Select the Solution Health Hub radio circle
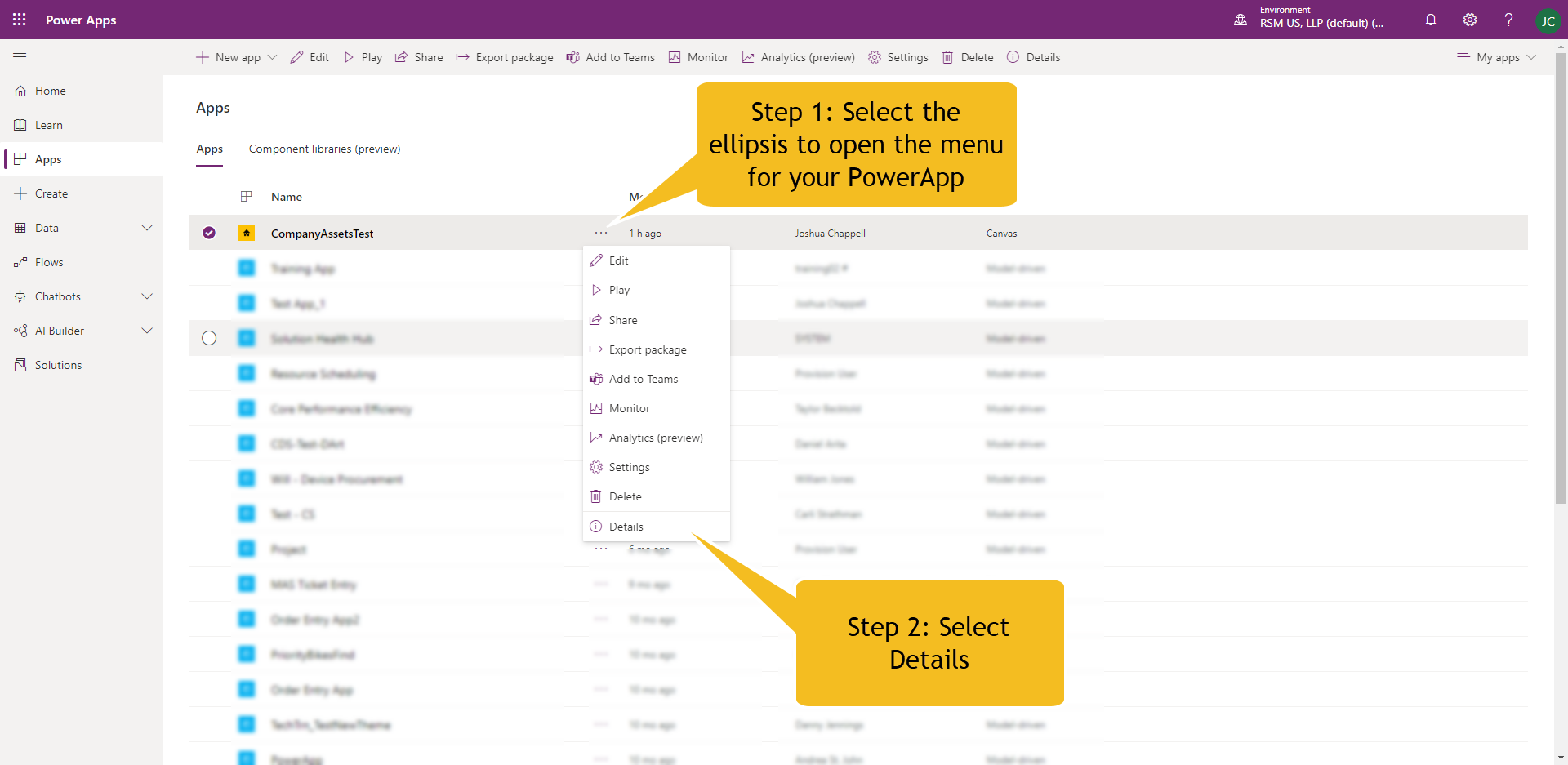Image resolution: width=1568 pixels, height=765 pixels. point(209,339)
